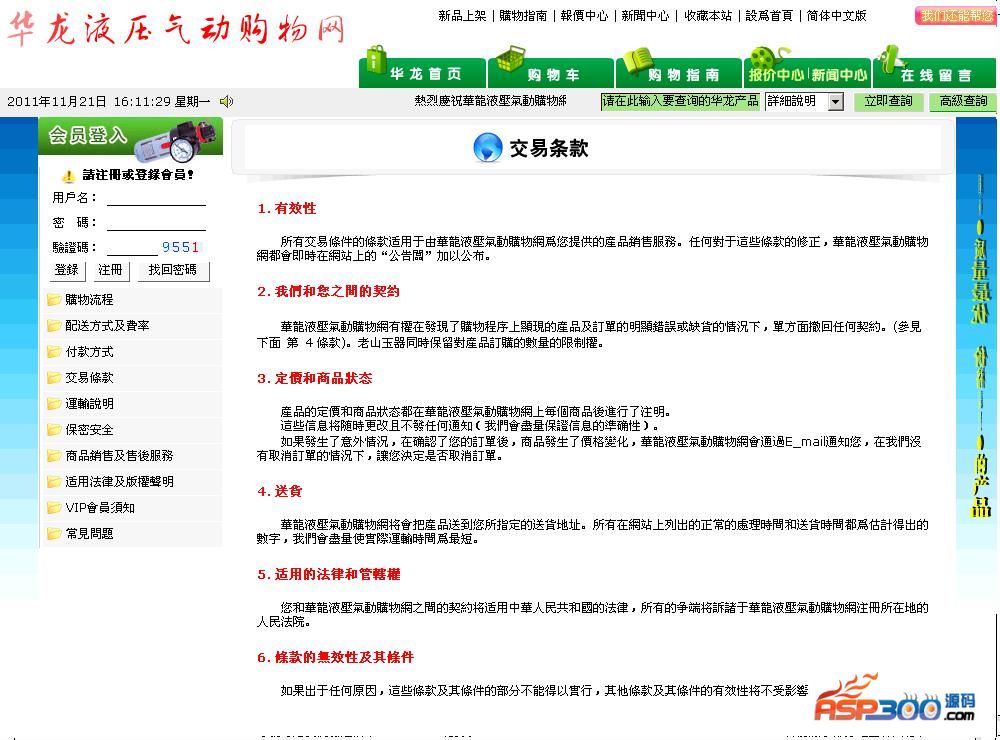The height and width of the screenshot is (740, 1000).
Task: Click the heading 6. 條款的無效性及其條件
Action: 335,657
